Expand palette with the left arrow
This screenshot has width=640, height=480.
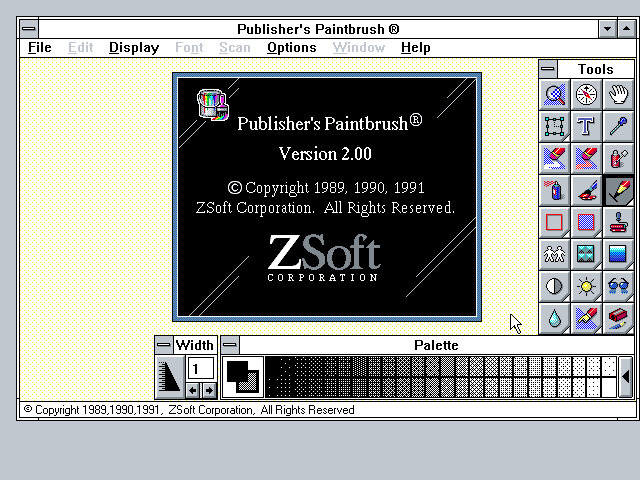click(x=625, y=377)
